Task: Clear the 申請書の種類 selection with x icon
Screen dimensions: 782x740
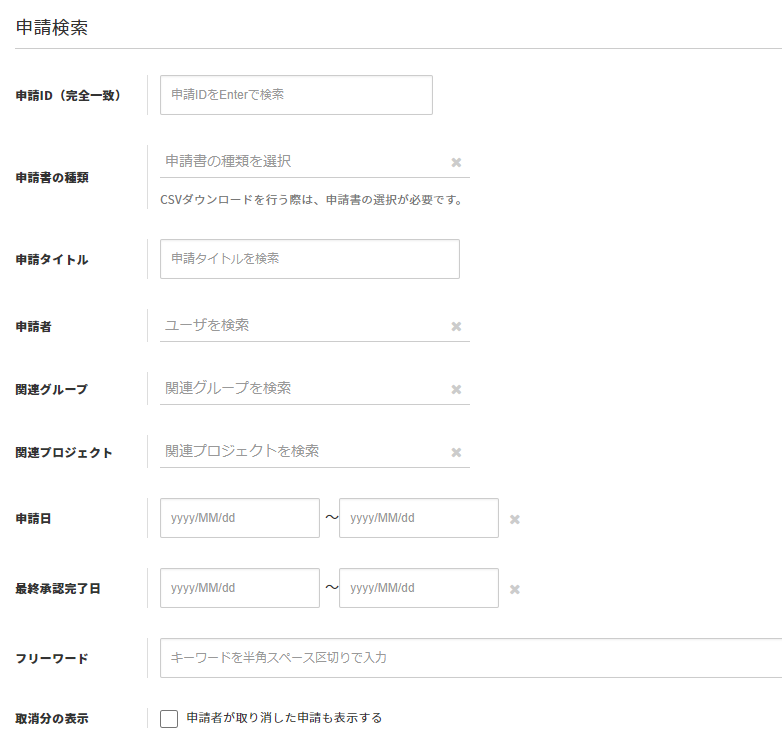Action: [x=456, y=162]
